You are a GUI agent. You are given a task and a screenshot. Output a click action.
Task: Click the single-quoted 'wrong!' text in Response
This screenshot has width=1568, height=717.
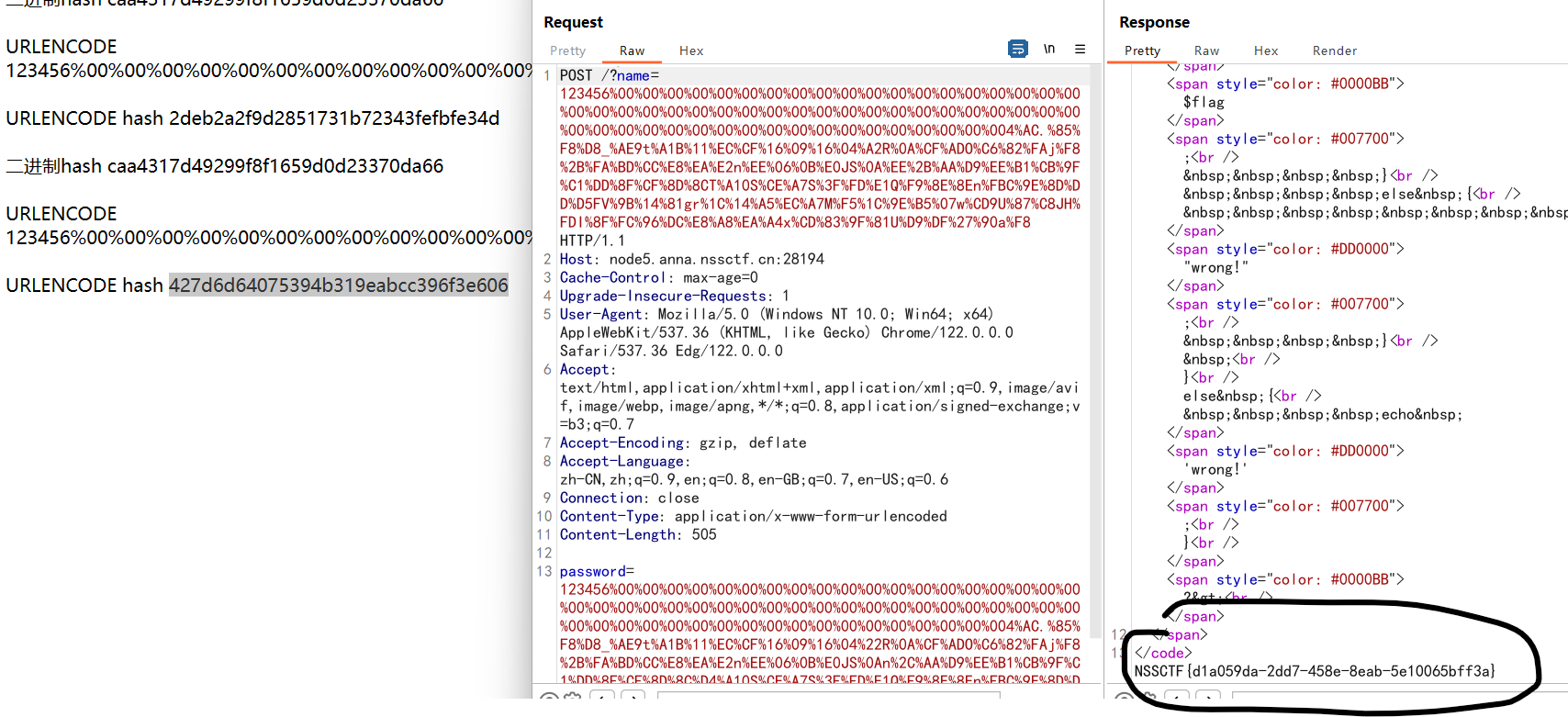1216,469
